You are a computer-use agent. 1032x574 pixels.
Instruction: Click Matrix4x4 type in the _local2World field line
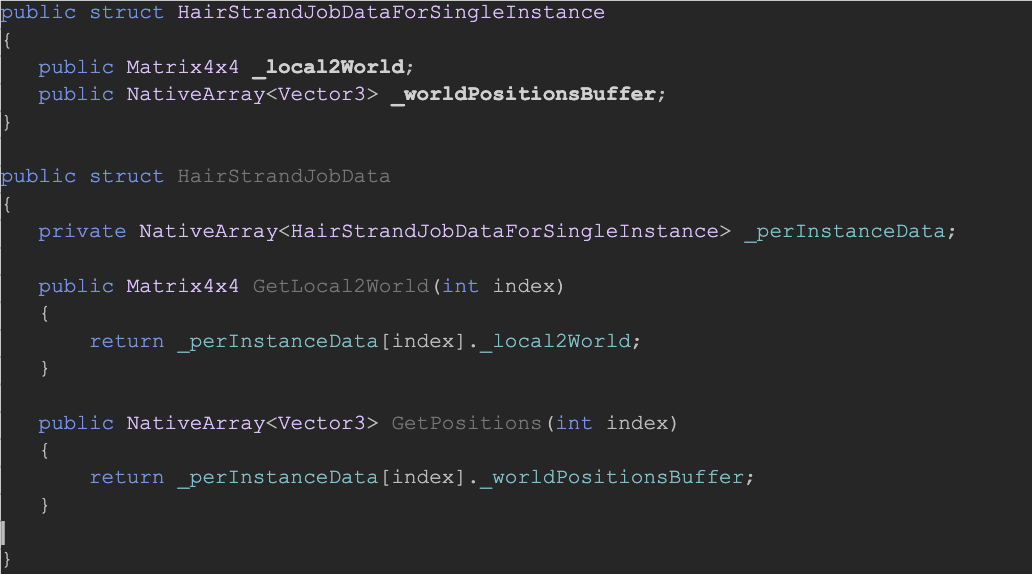[182, 67]
